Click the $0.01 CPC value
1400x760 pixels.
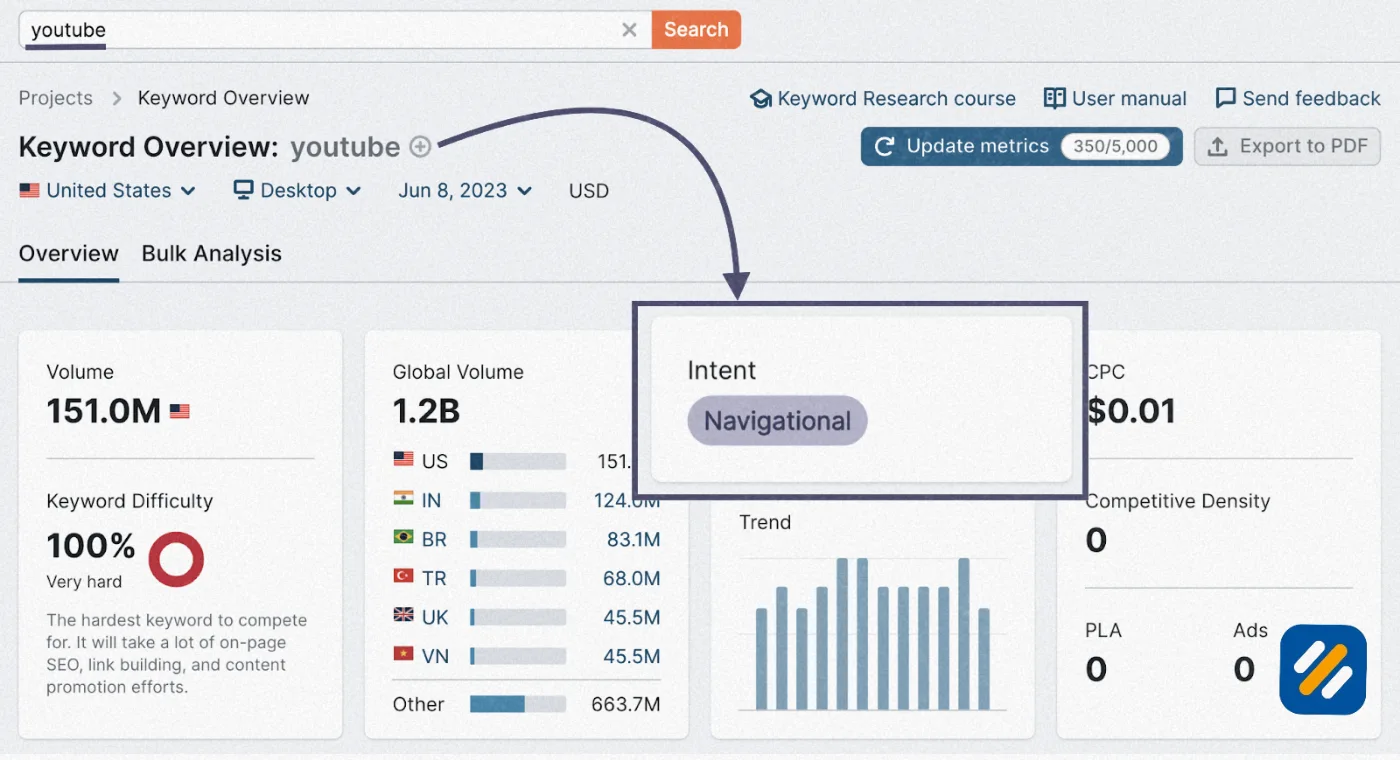[1131, 411]
